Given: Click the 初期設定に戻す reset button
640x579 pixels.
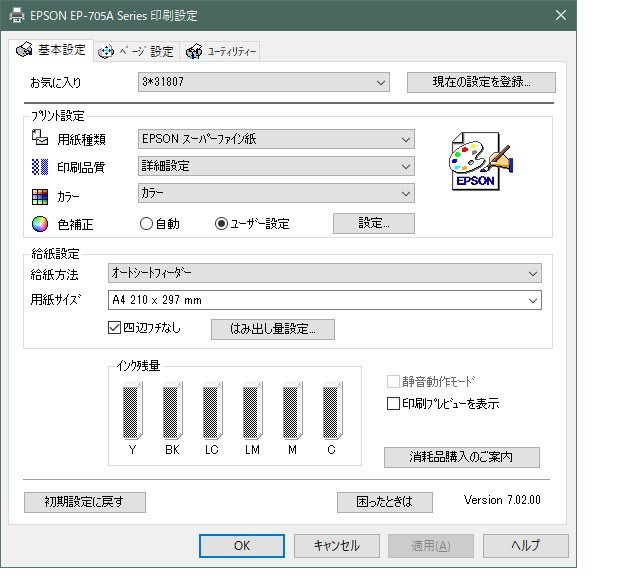Looking at the screenshot, I should tap(85, 502).
